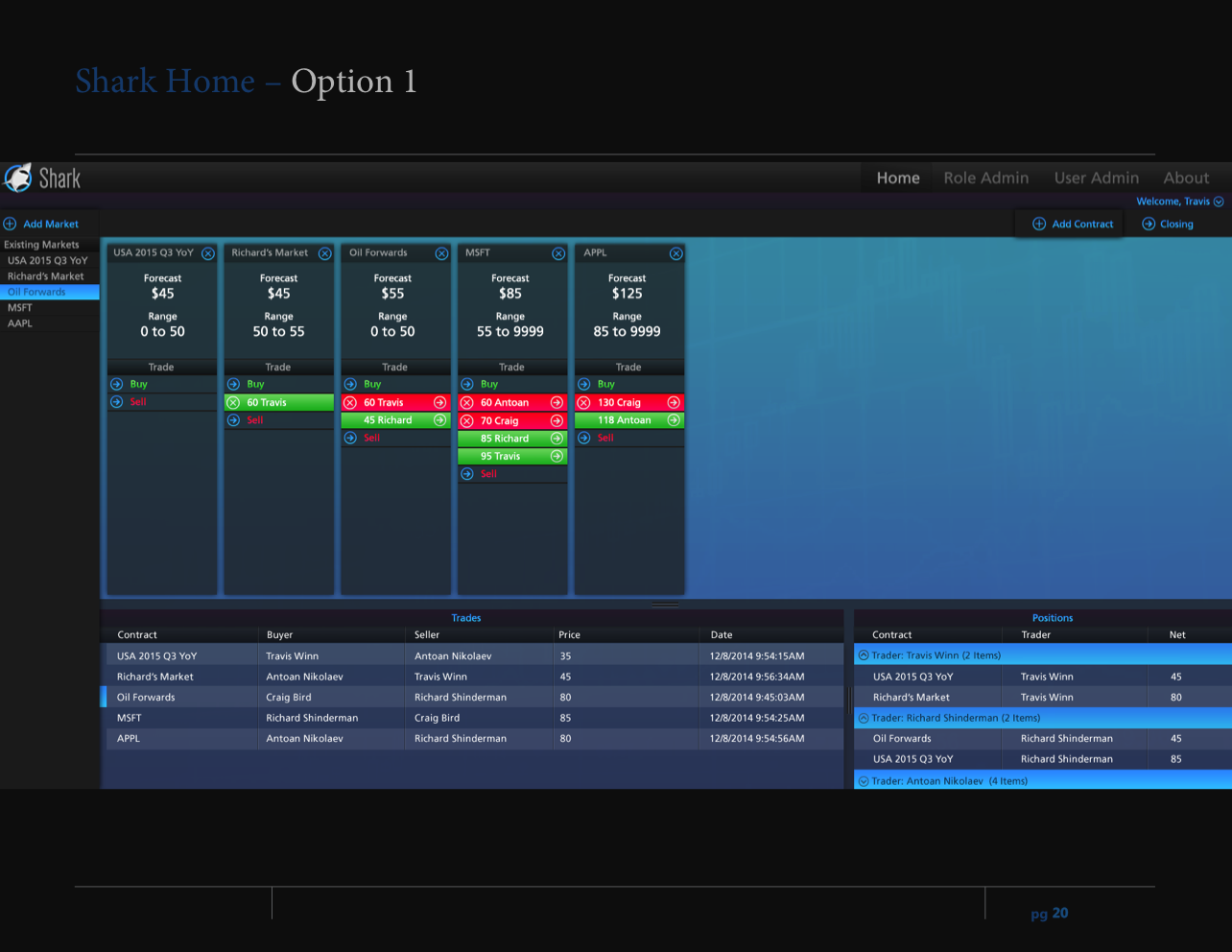Click the Add Market plus icon
The width and height of the screenshot is (1232, 952).
tap(11, 224)
